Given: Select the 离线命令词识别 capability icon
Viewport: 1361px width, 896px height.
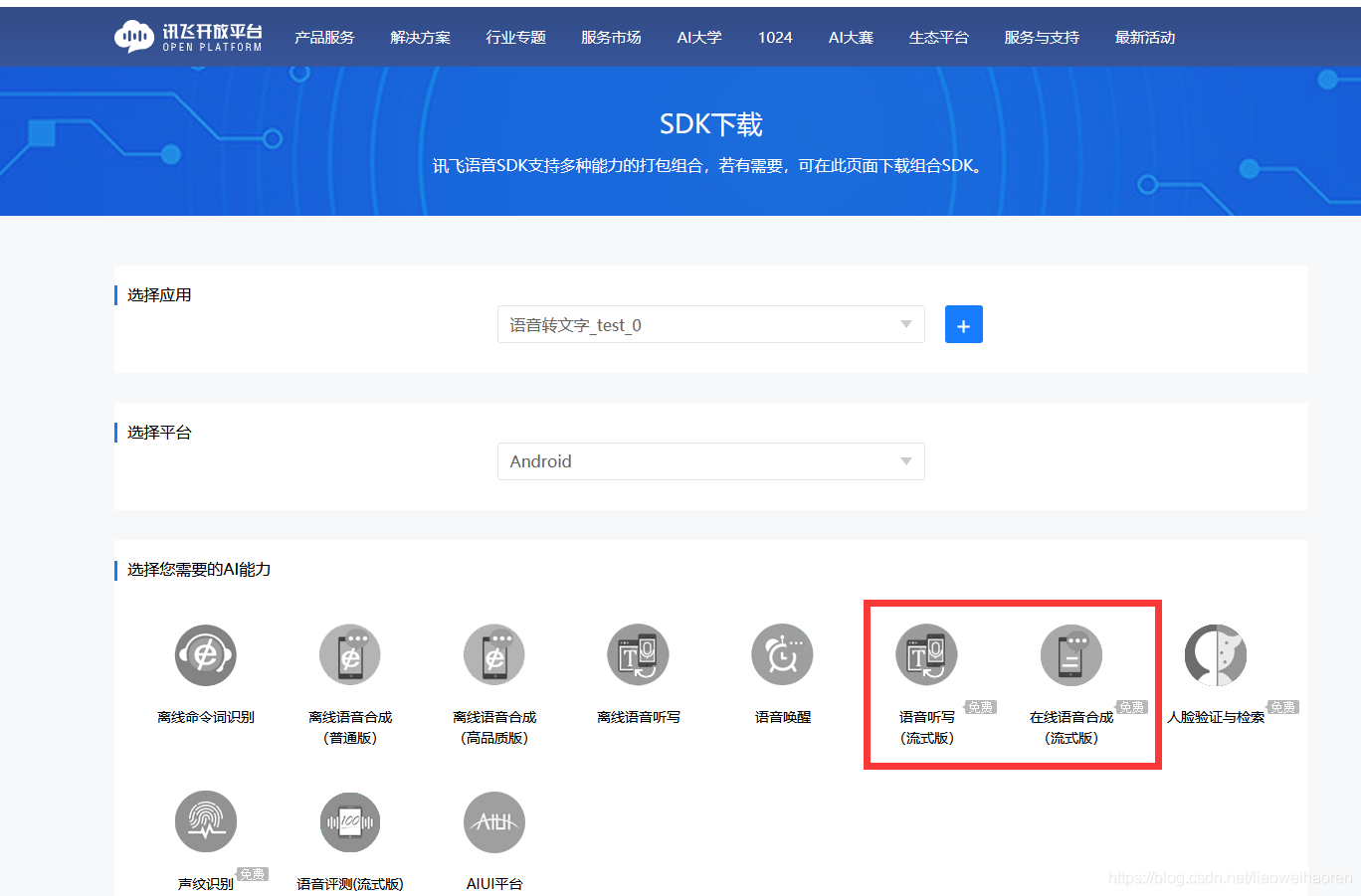Looking at the screenshot, I should coord(206,655).
